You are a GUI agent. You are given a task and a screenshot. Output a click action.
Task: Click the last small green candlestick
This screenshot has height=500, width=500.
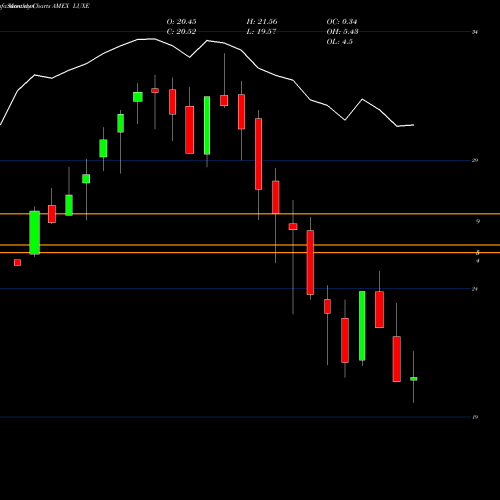click(413, 379)
